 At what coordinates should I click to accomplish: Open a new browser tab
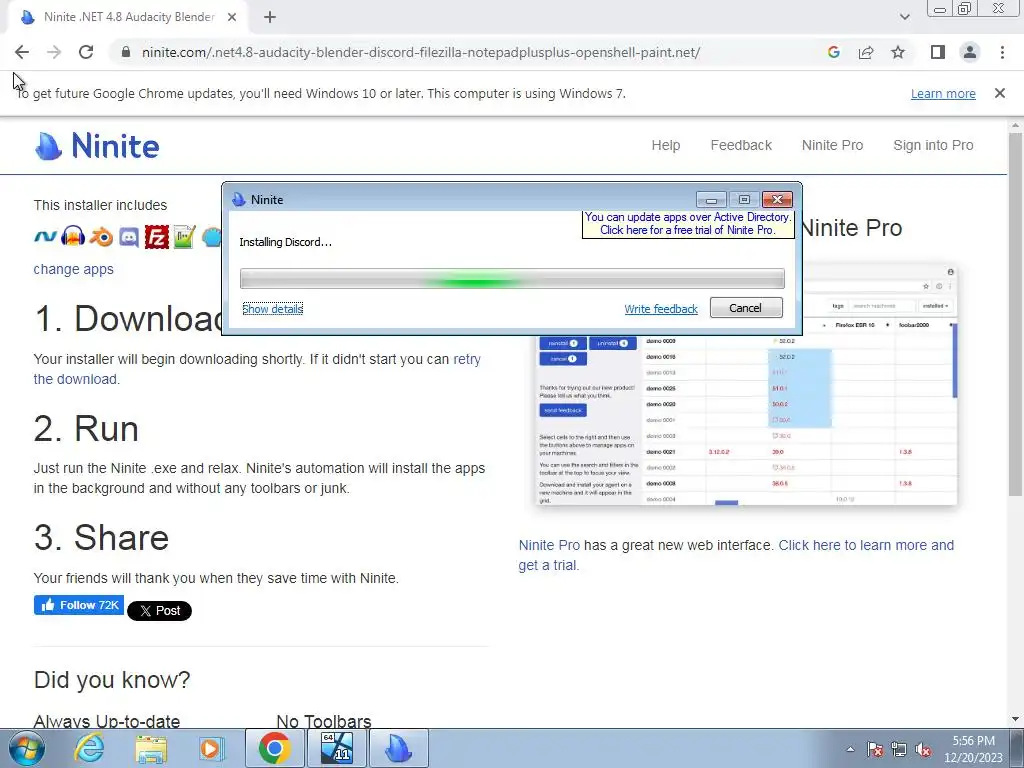click(270, 17)
